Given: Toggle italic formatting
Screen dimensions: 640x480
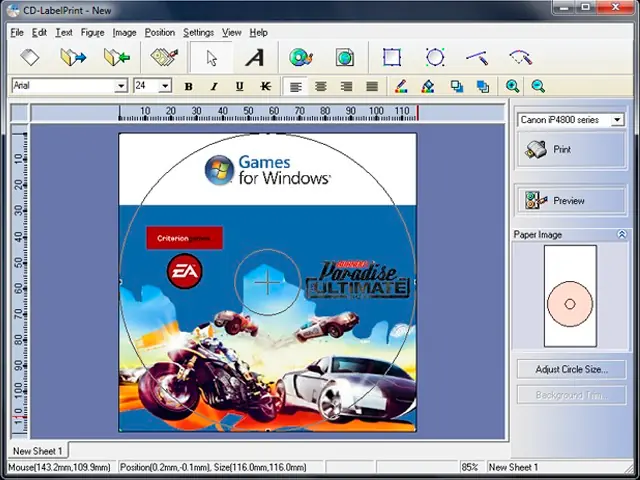Looking at the screenshot, I should 214,86.
